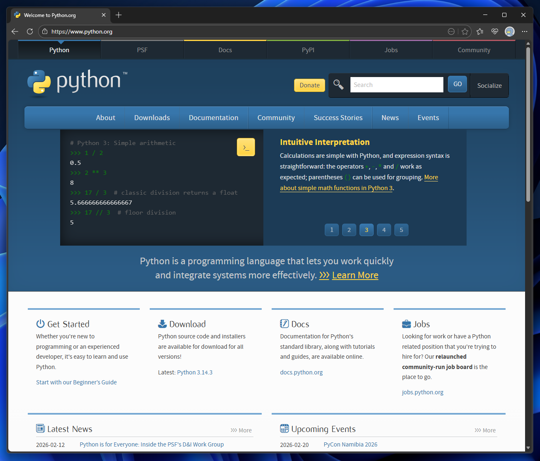Open a new browser tab
540x461 pixels.
point(118,15)
